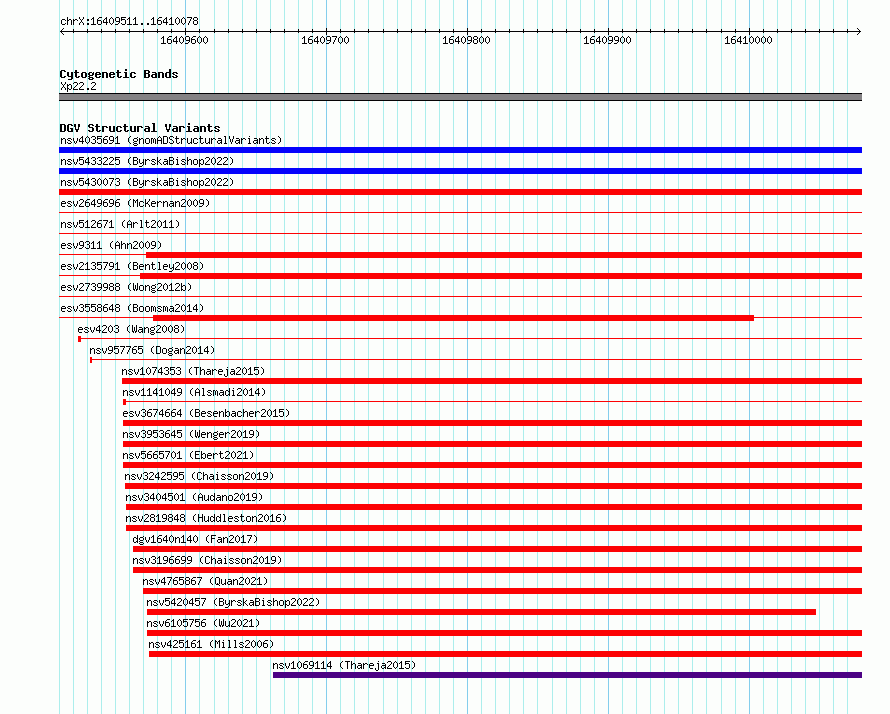This screenshot has width=890, height=714.
Task: Click the gray Xp22.2 cytogenetic band bar
Action: click(460, 97)
